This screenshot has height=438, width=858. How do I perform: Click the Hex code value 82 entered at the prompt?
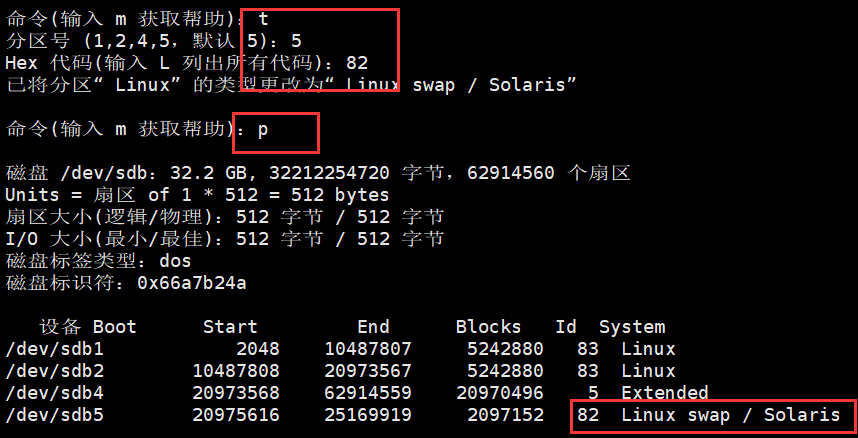[357, 62]
